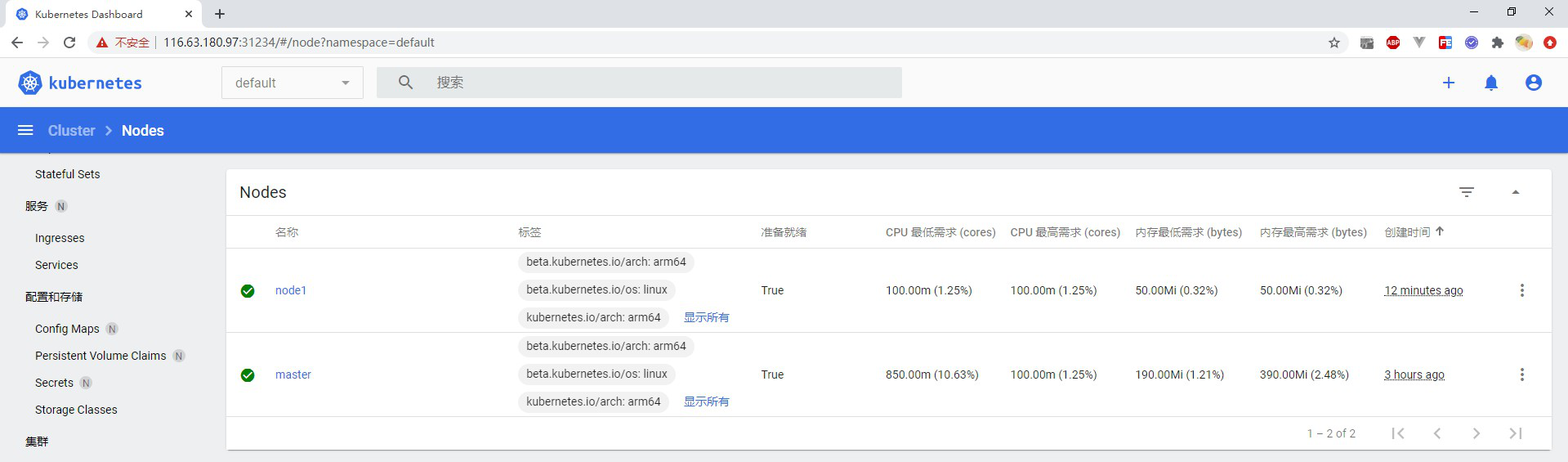Click master green ready status icon
The image size is (1568, 462).
[x=248, y=375]
